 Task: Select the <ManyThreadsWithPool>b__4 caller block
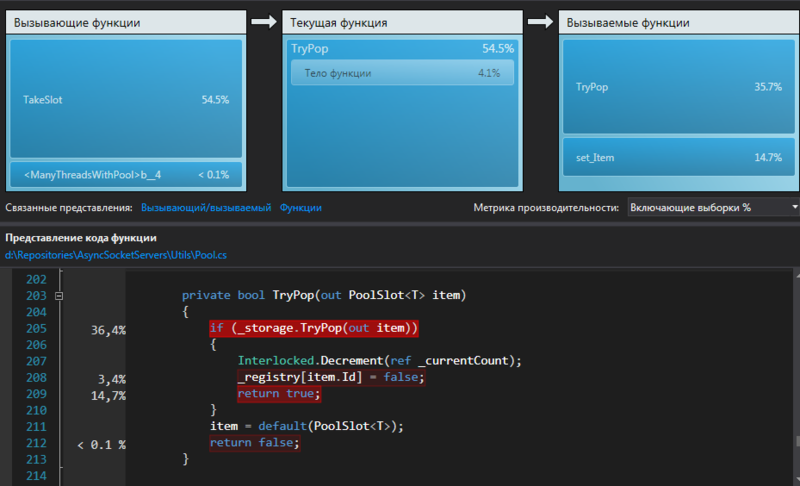pos(126,174)
